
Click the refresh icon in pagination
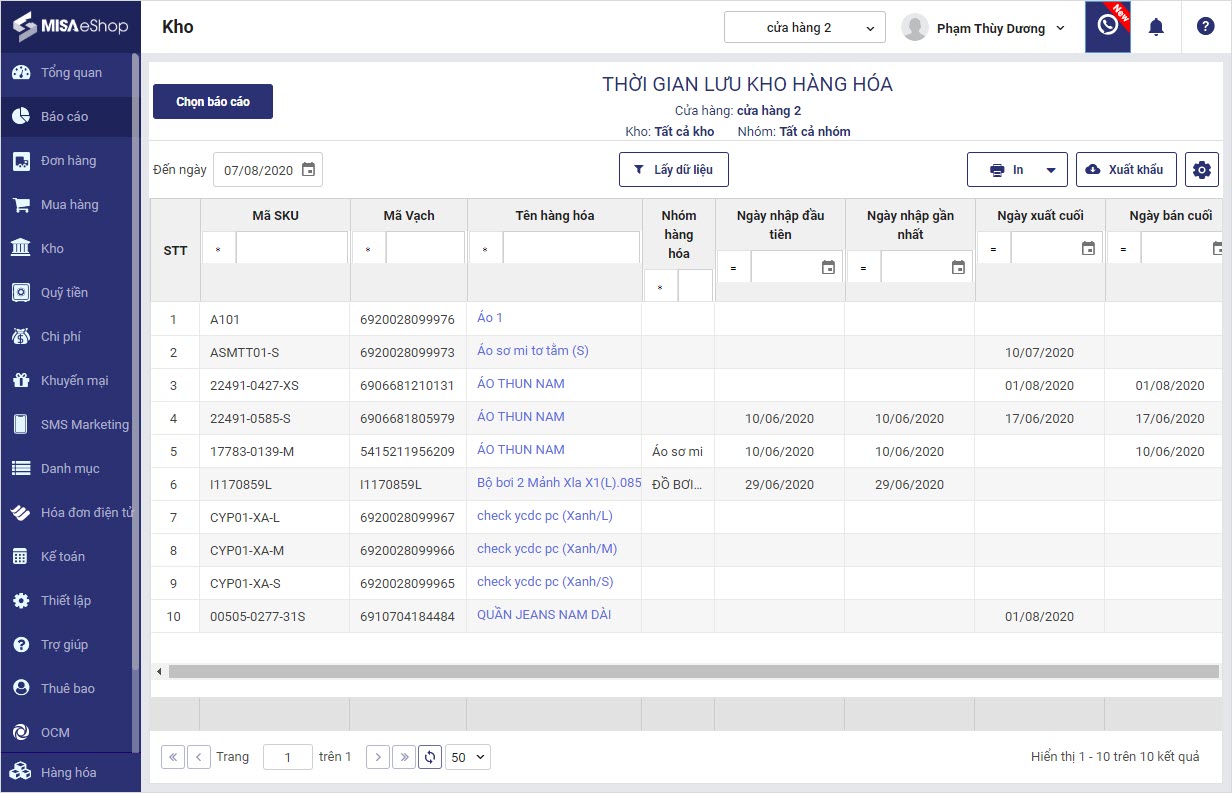pos(430,757)
